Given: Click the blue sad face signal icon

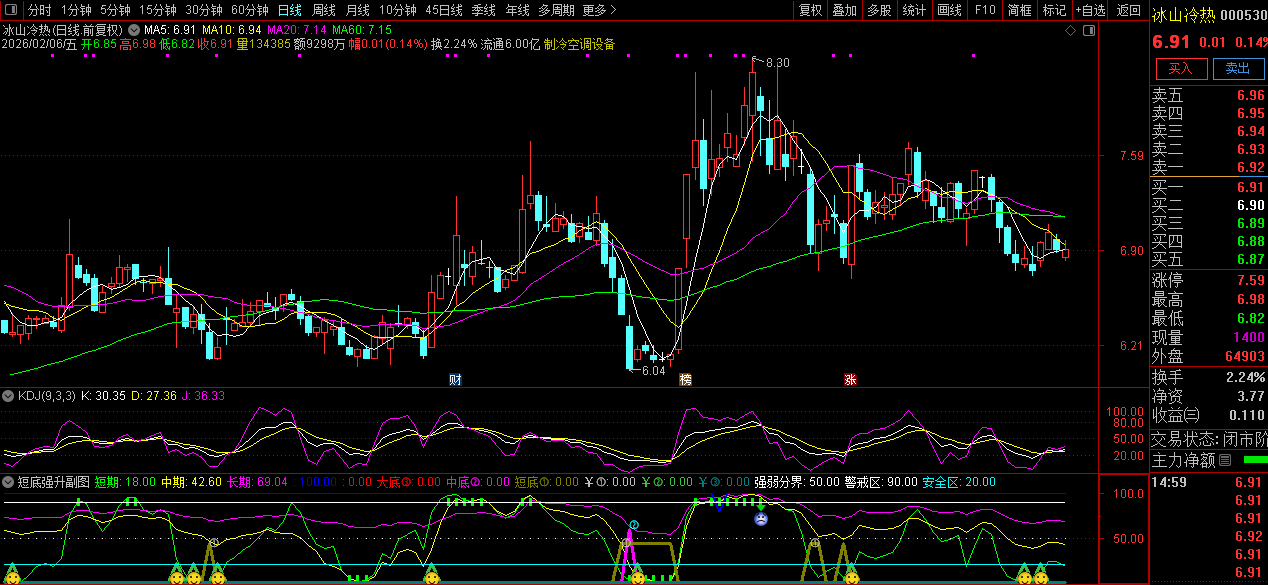Looking at the screenshot, I should coord(761,519).
